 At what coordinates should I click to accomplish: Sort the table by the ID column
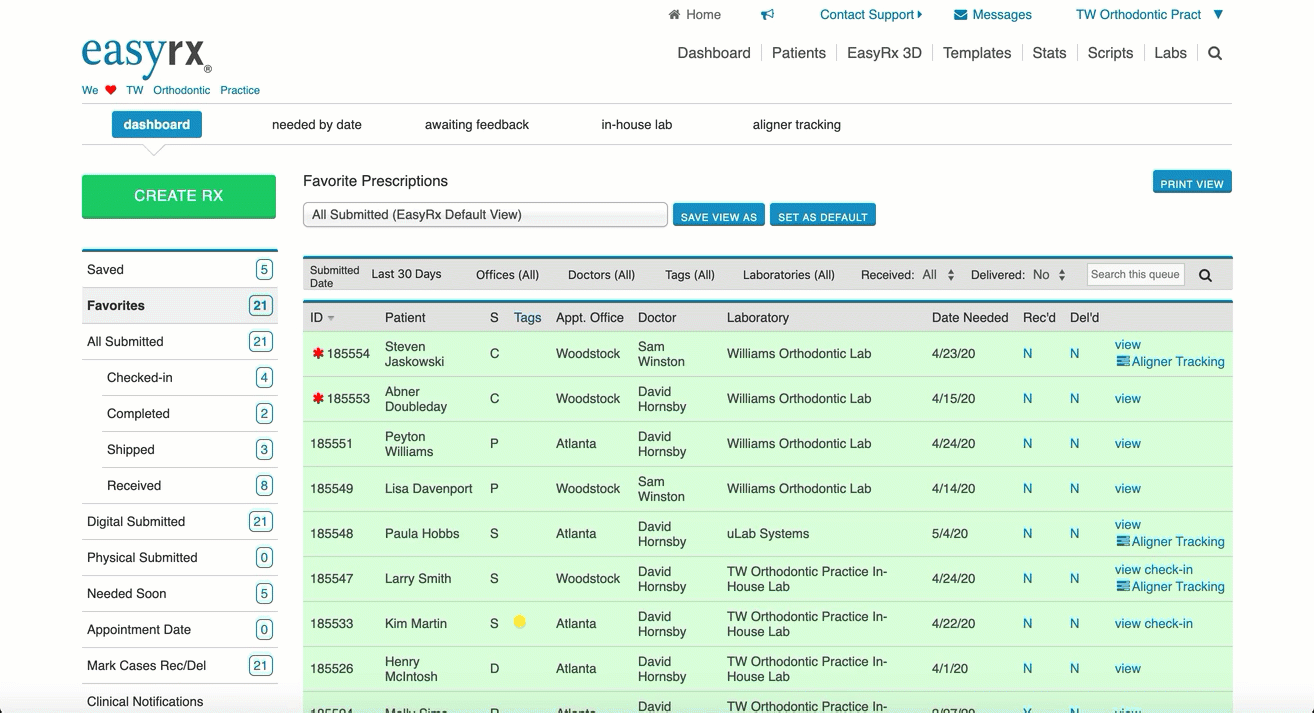[322, 318]
